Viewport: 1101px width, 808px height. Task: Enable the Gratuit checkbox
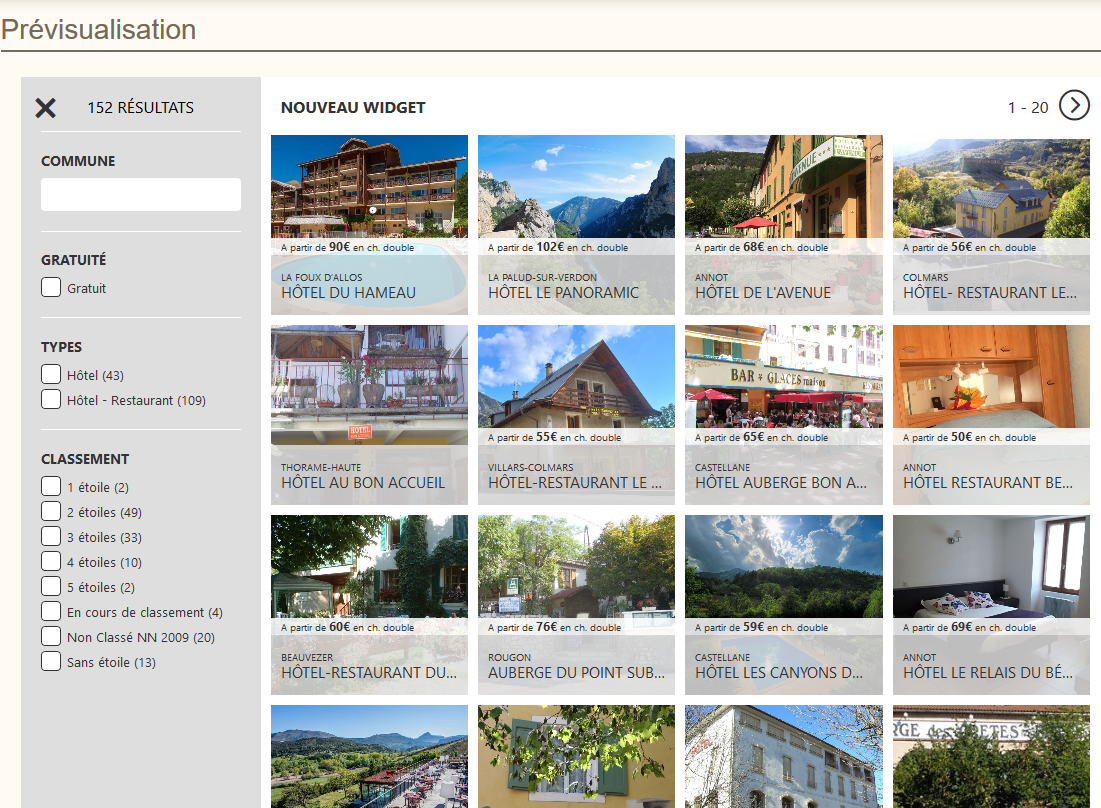tap(51, 287)
